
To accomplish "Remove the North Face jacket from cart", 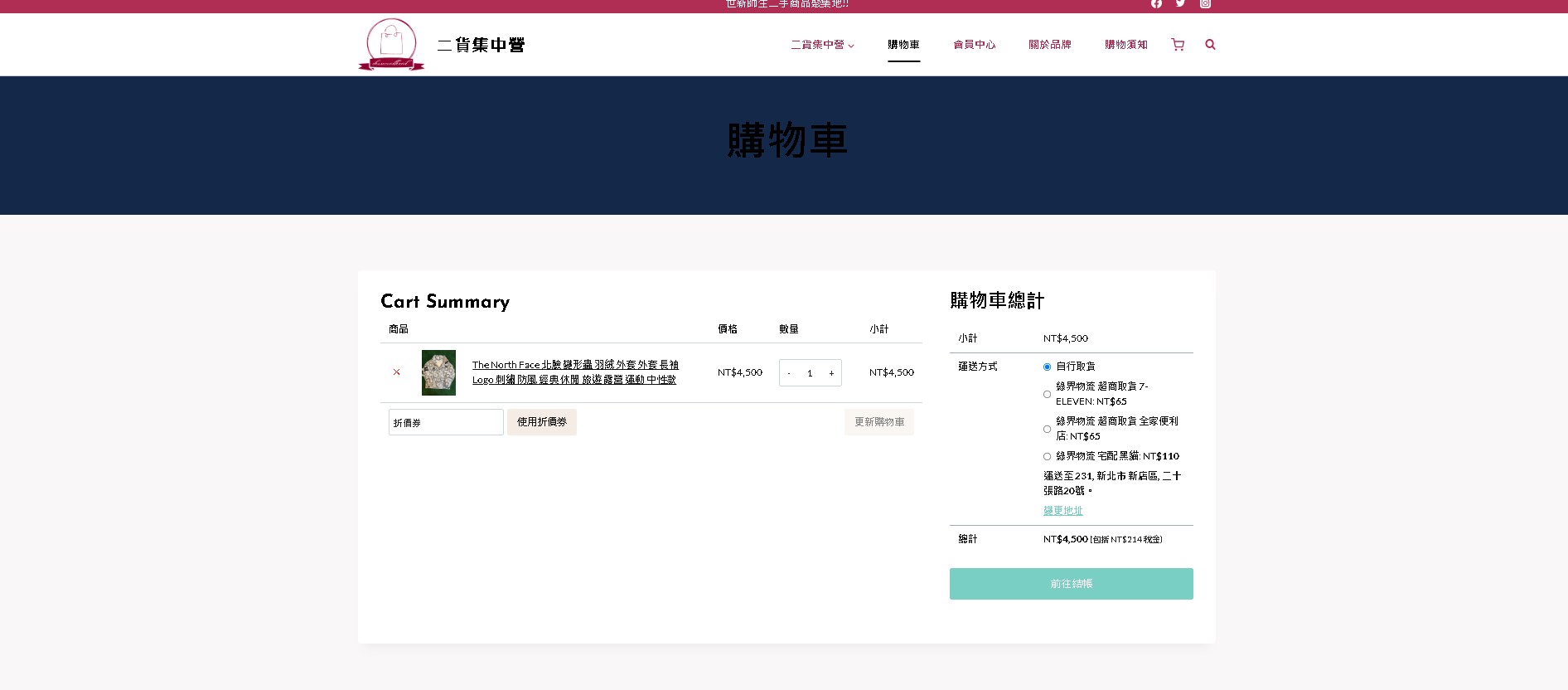I will tap(396, 372).
